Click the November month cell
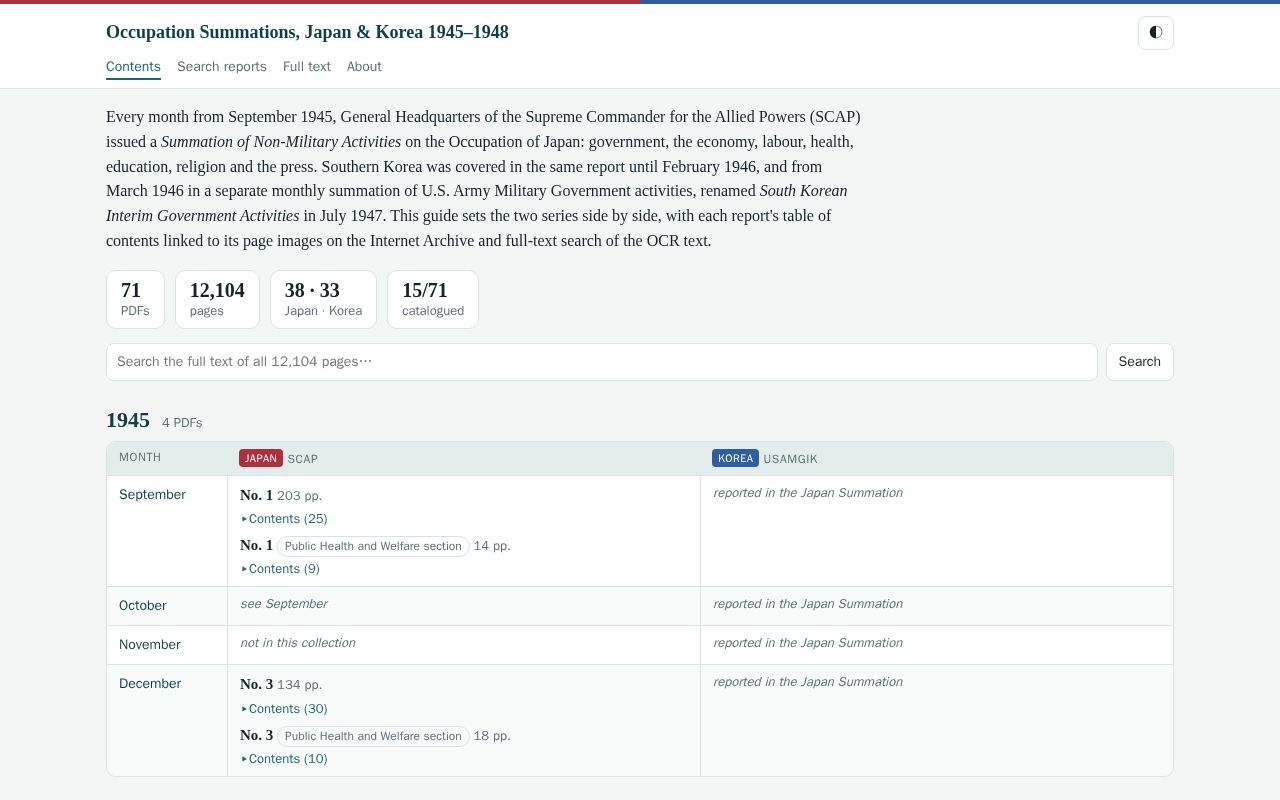This screenshot has width=1280, height=800. point(167,645)
